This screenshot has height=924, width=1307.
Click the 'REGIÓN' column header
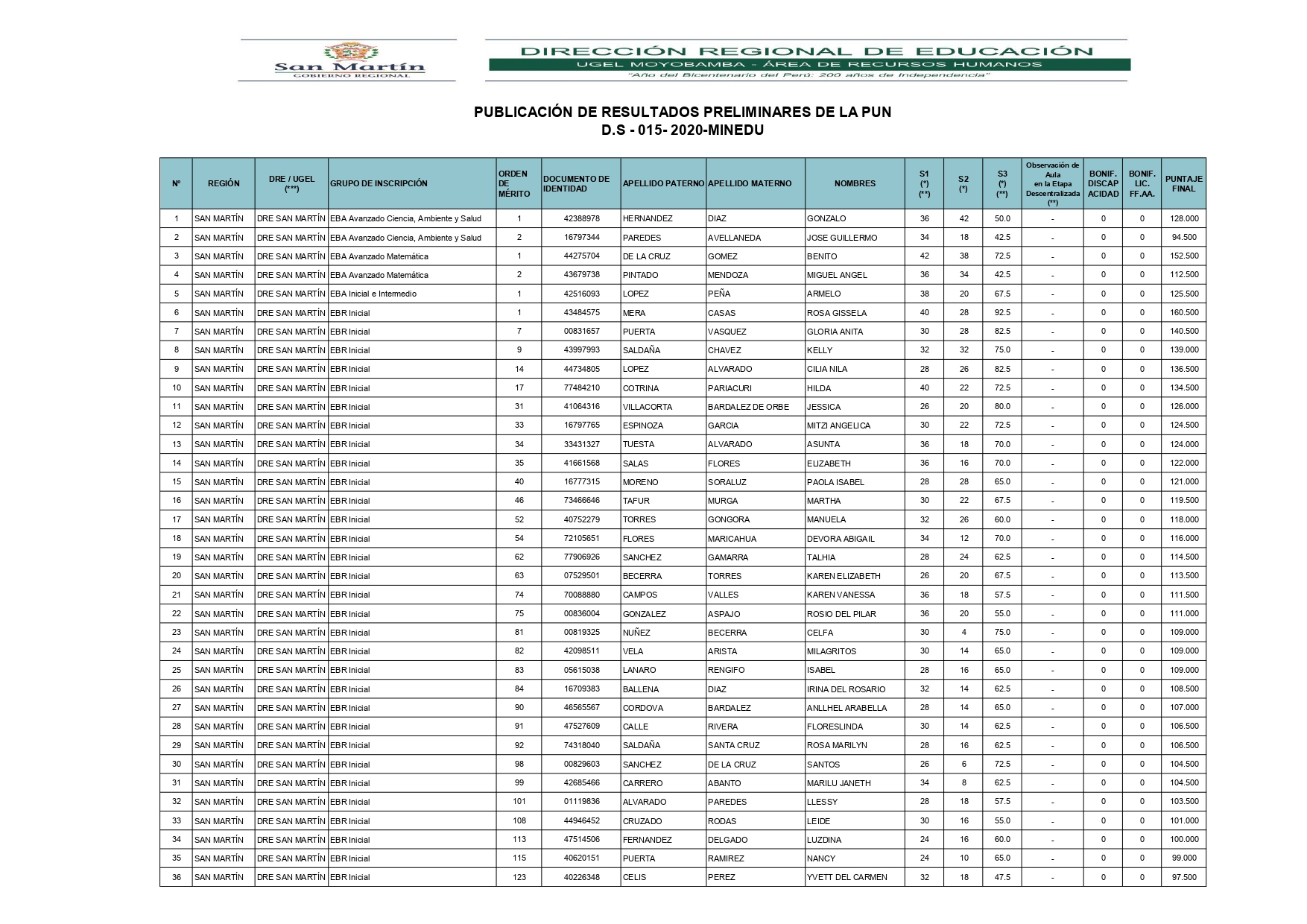(x=224, y=183)
